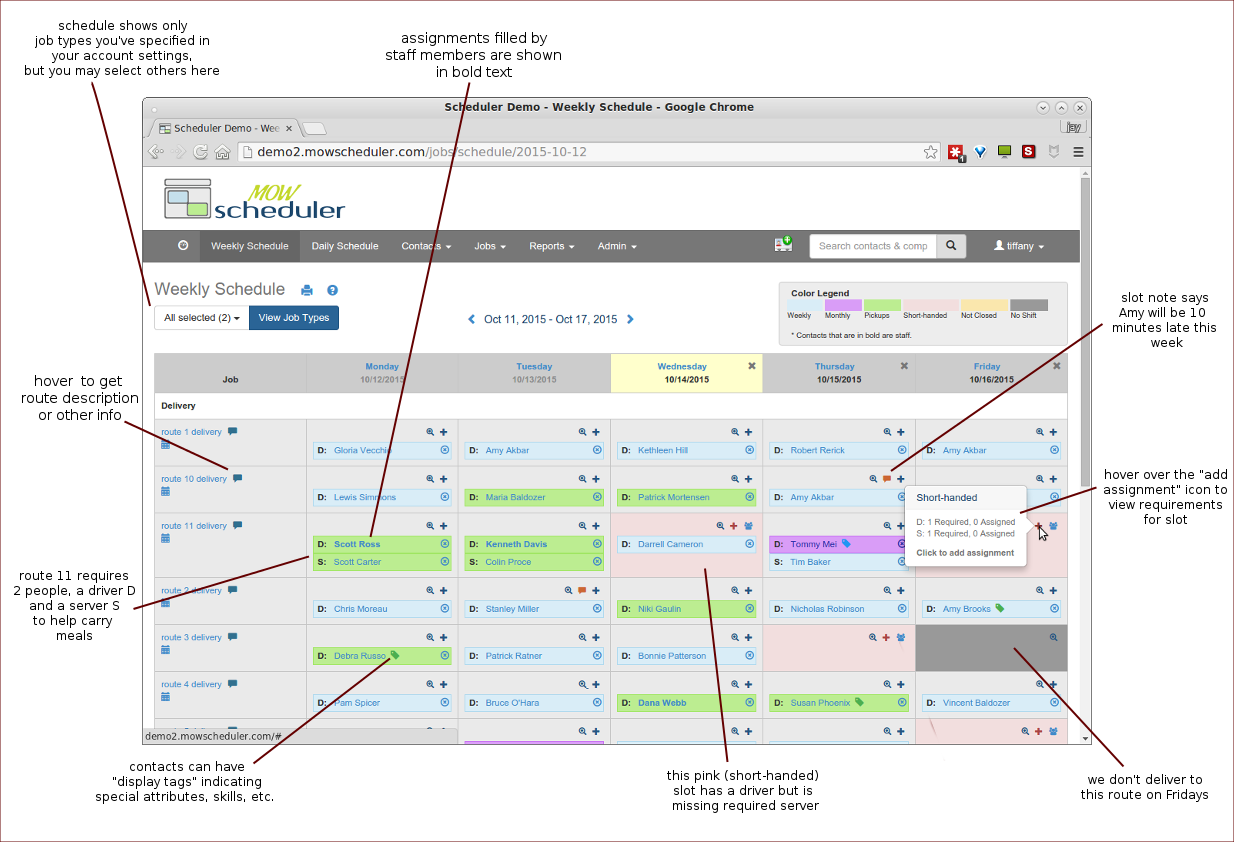Bookmark the page with Chrome's star icon
Image resolution: width=1234 pixels, height=842 pixels.
(x=930, y=152)
